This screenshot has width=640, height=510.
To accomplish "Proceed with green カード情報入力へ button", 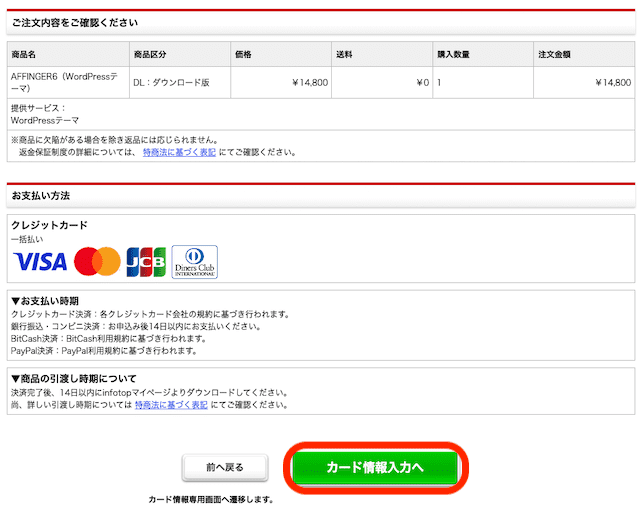I will point(375,467).
